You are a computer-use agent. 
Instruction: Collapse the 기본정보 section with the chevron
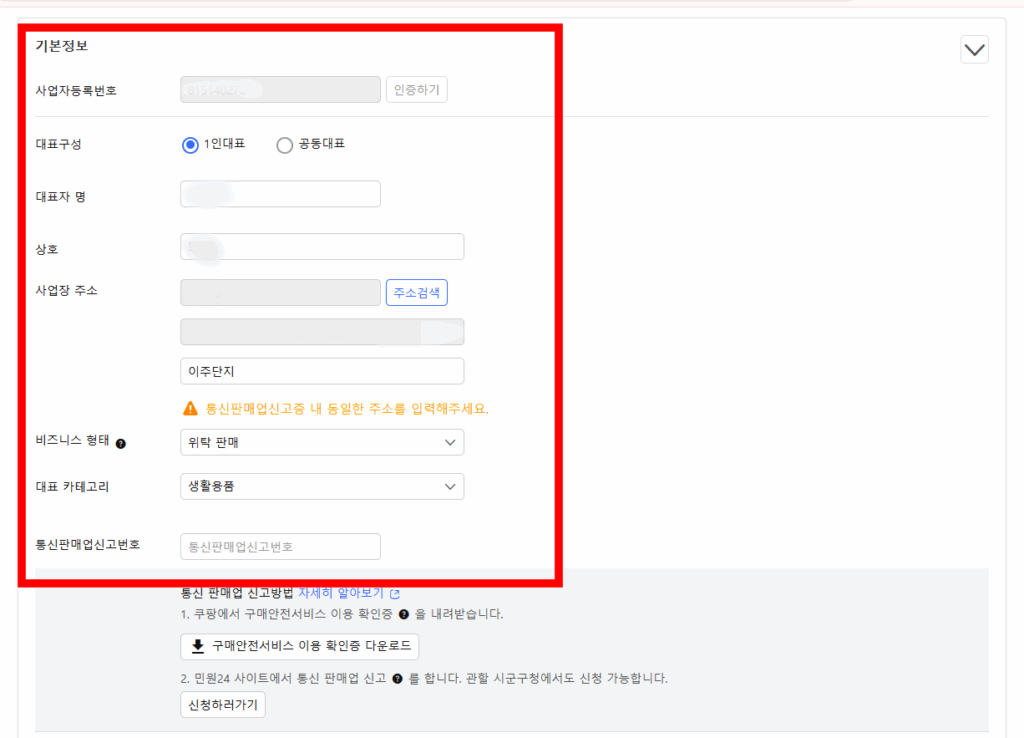click(974, 50)
